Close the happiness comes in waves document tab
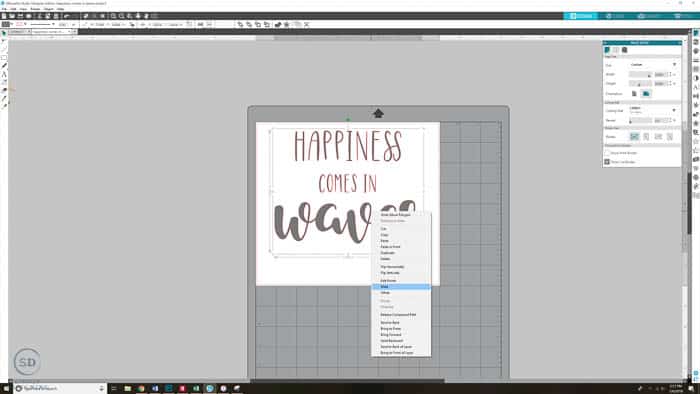 (70, 32)
